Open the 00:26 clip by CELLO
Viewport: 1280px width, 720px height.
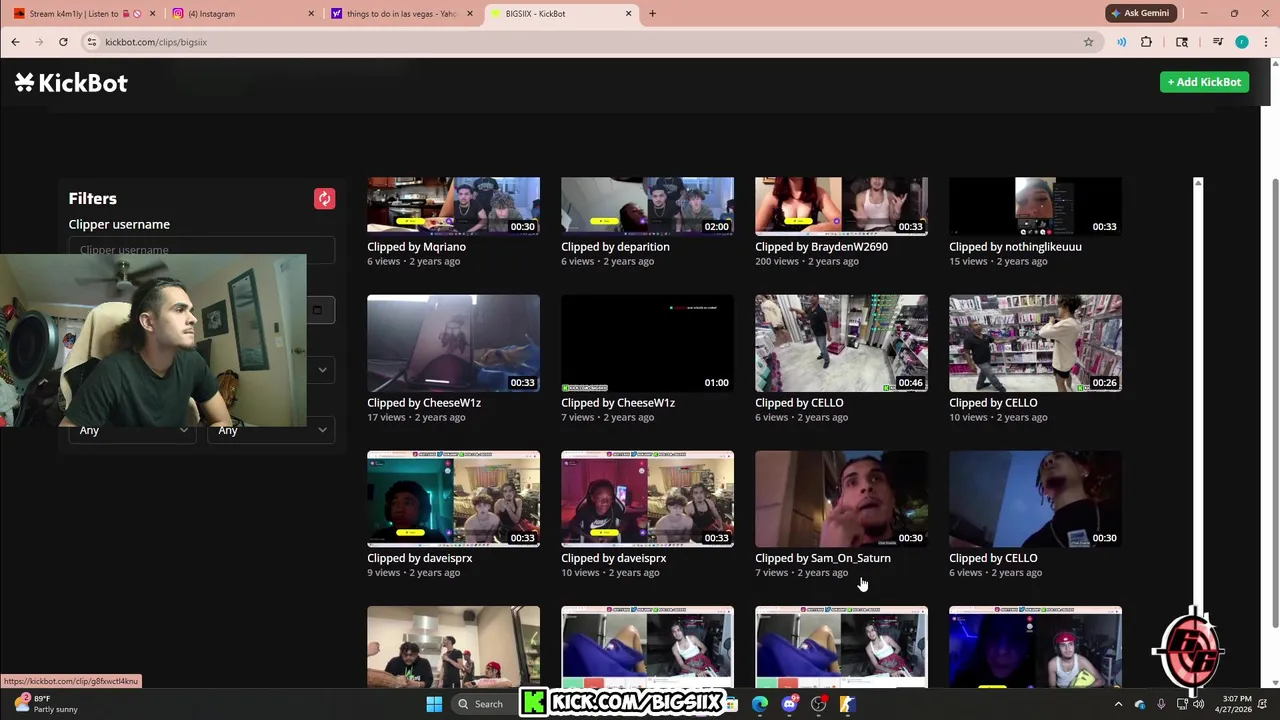coord(1035,343)
